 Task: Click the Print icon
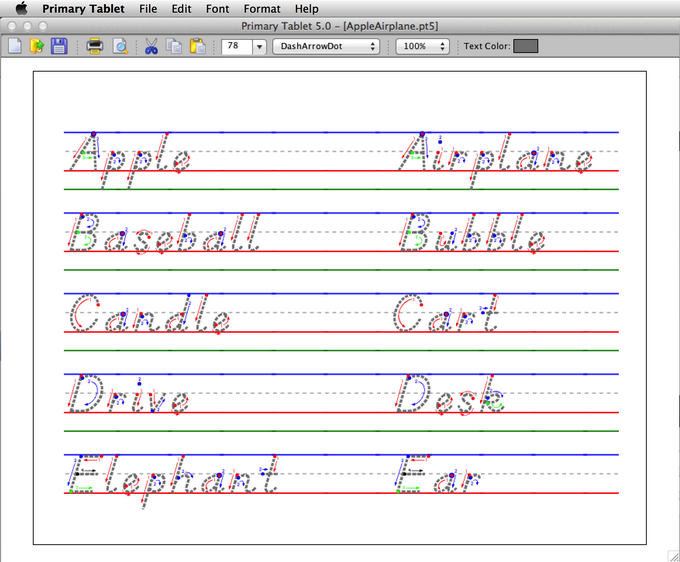[95, 46]
